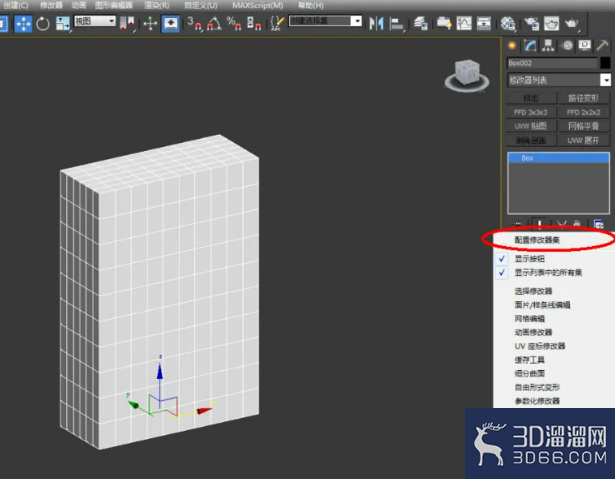Open the 渲染(R) menu
The height and width of the screenshot is (479, 615).
click(156, 5)
